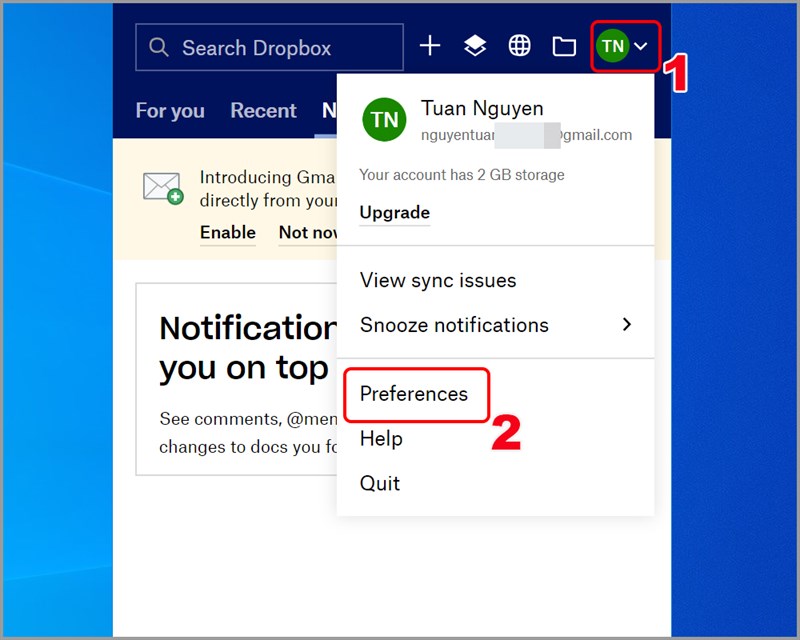Click the envelope icon in the Gmail banner

162,188
